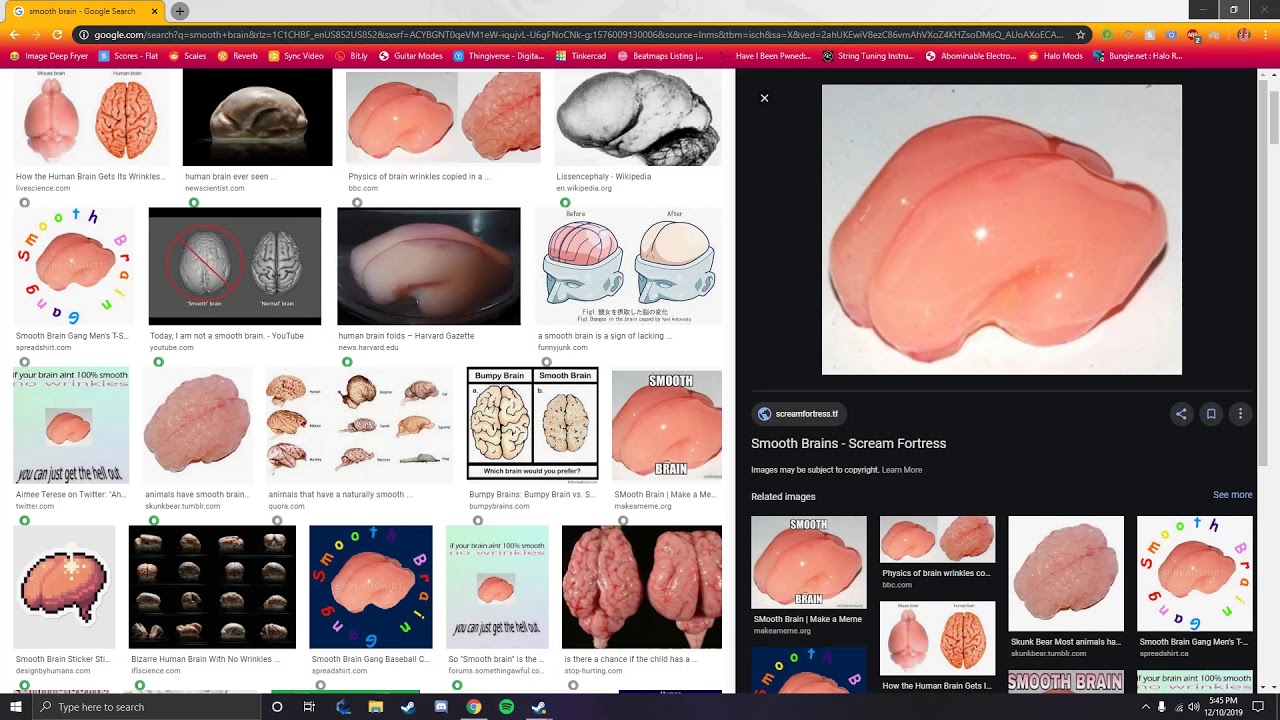
Task: Share the Smooth Brains image
Action: pyautogui.click(x=1181, y=414)
